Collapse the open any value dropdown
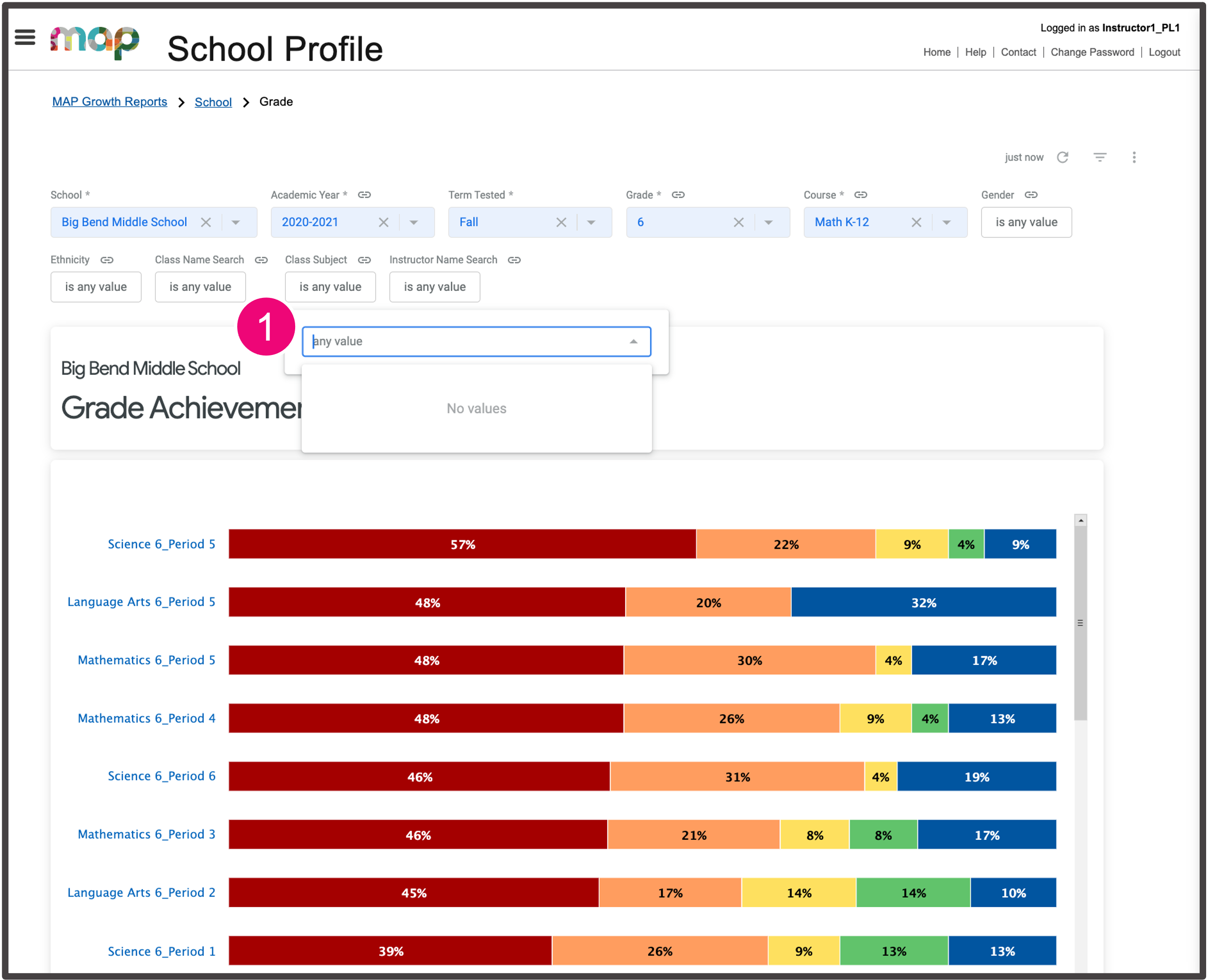Screen dimensions: 1208x980 (x=633, y=341)
